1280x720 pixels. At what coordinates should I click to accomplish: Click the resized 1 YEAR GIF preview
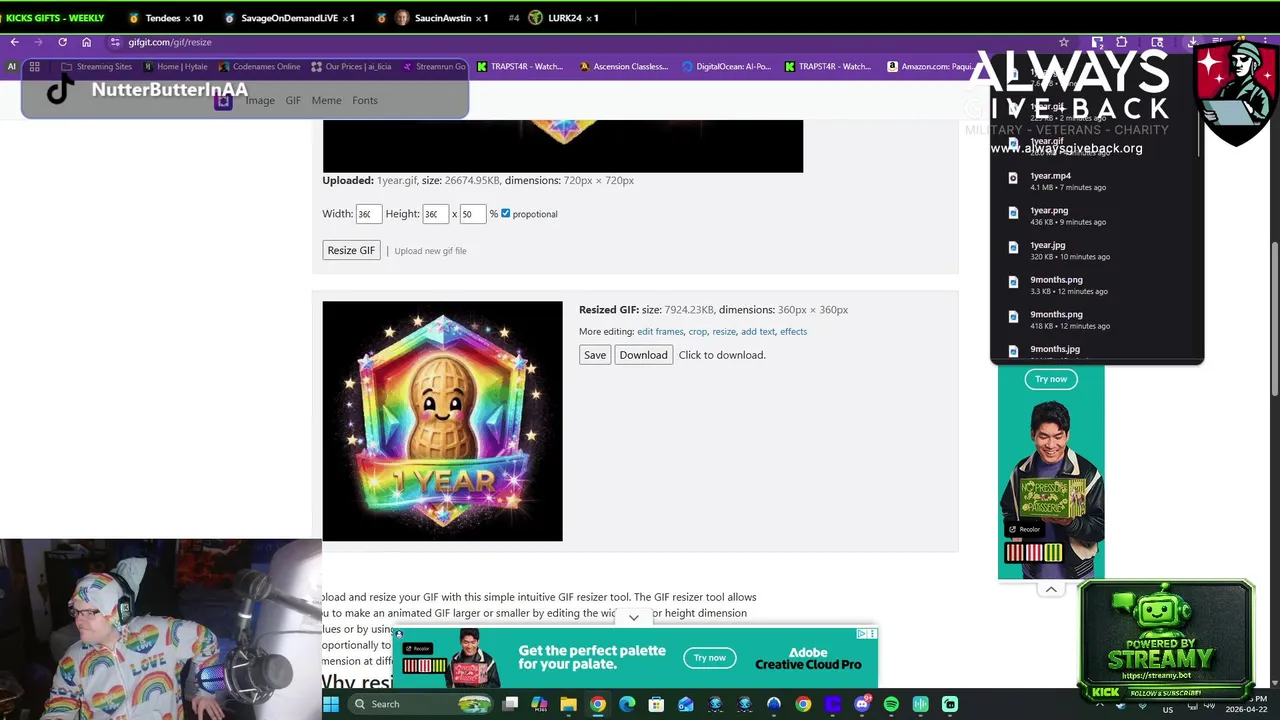442,421
